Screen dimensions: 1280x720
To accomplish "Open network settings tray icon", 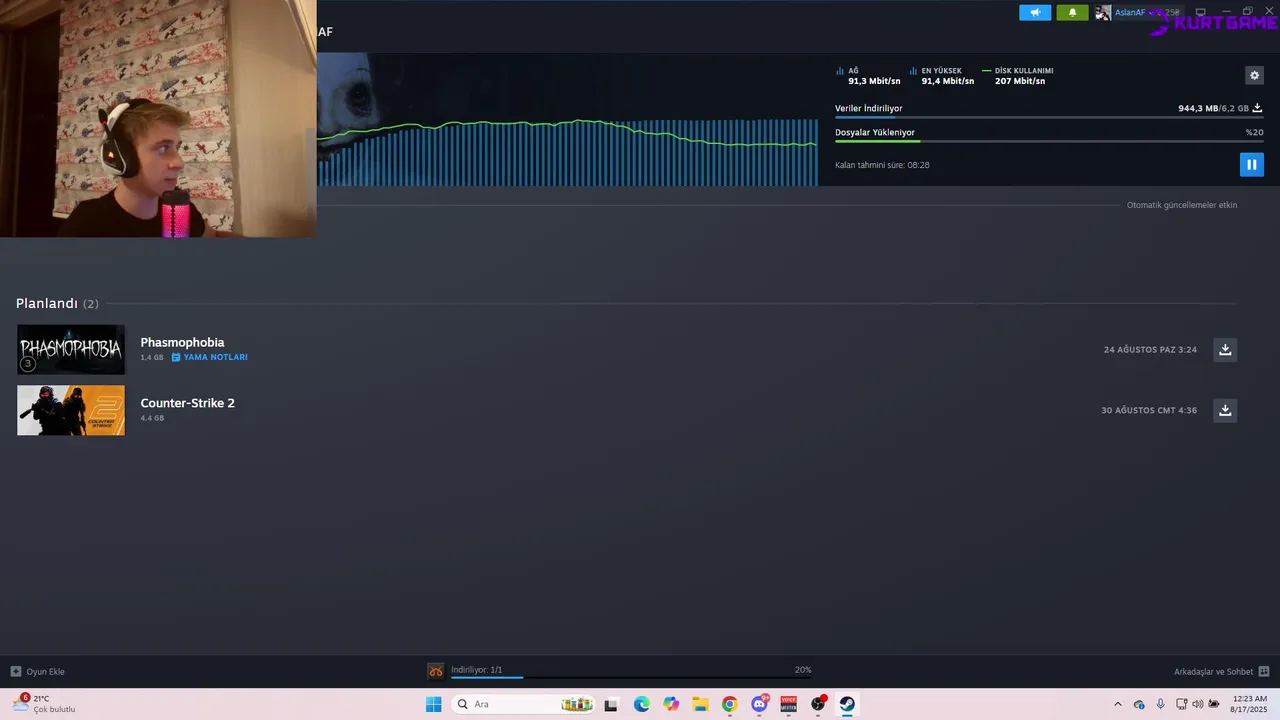I will [x=1182, y=704].
